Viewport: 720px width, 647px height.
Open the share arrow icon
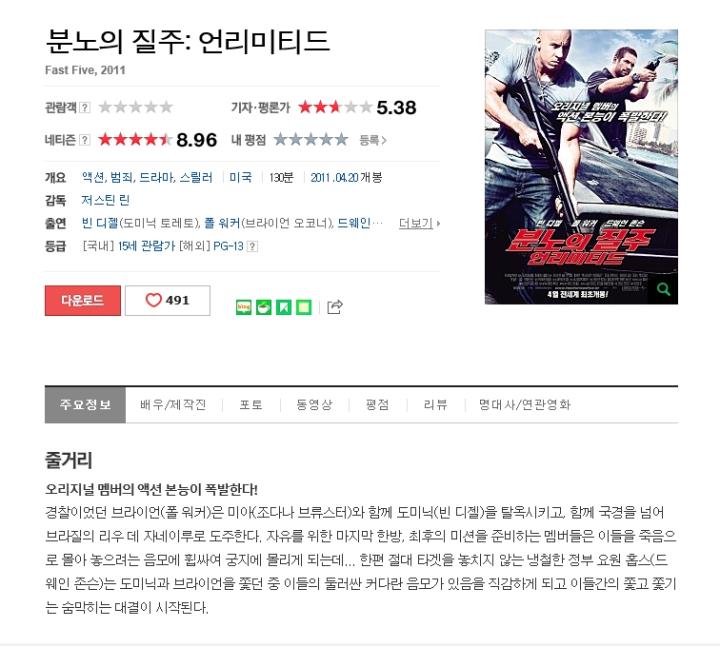click(335, 307)
